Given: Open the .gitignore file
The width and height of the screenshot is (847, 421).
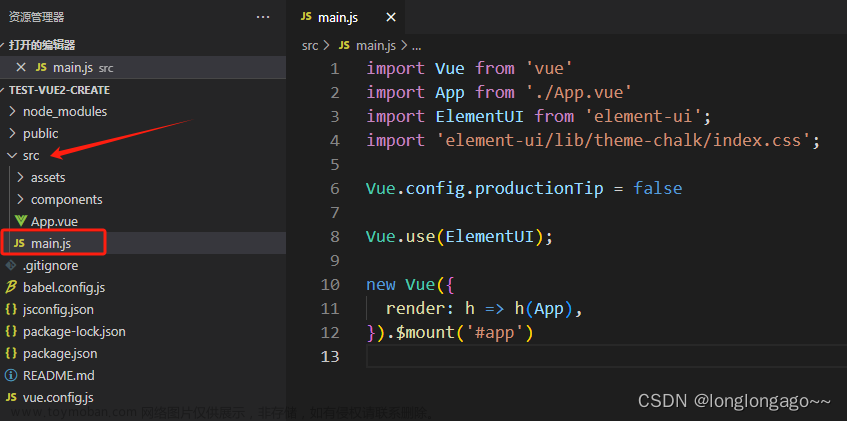Looking at the screenshot, I should click(50, 266).
